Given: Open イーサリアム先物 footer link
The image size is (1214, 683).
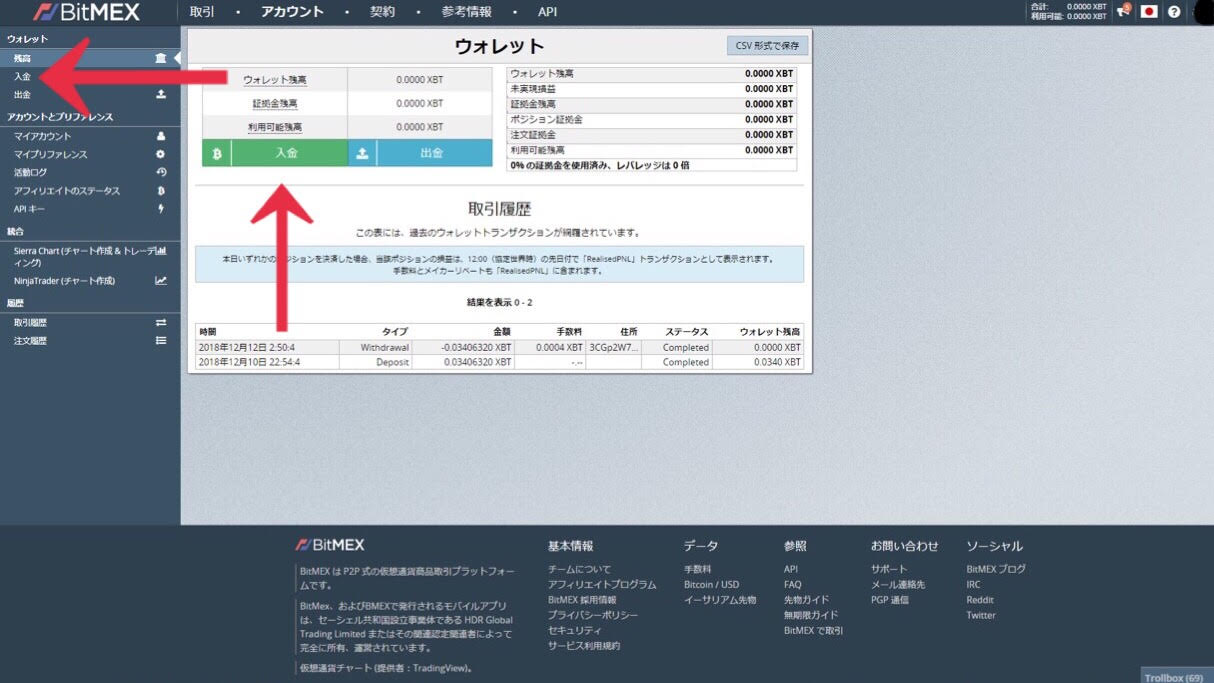Looking at the screenshot, I should 720,600.
